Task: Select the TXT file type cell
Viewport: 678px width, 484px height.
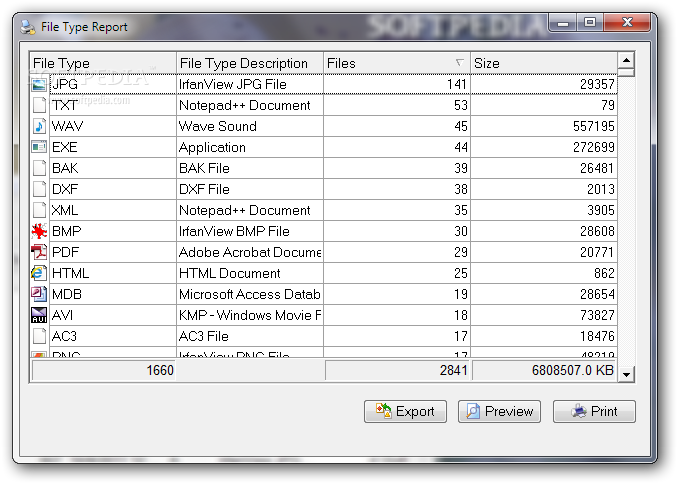Action: pos(113,105)
